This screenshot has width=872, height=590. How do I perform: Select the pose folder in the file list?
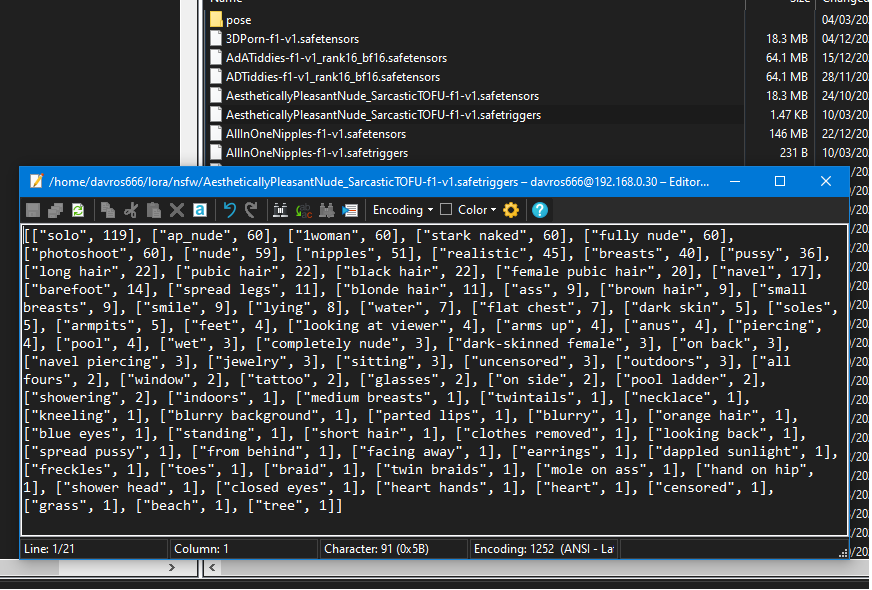click(x=238, y=20)
